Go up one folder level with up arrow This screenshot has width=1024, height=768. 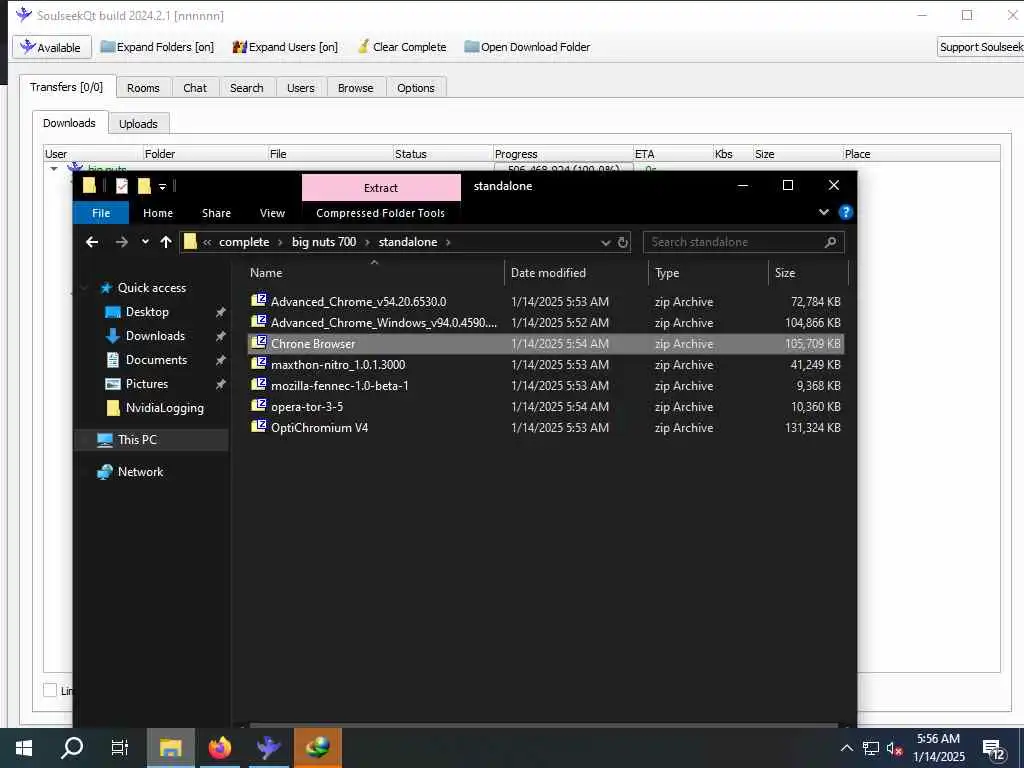166,242
